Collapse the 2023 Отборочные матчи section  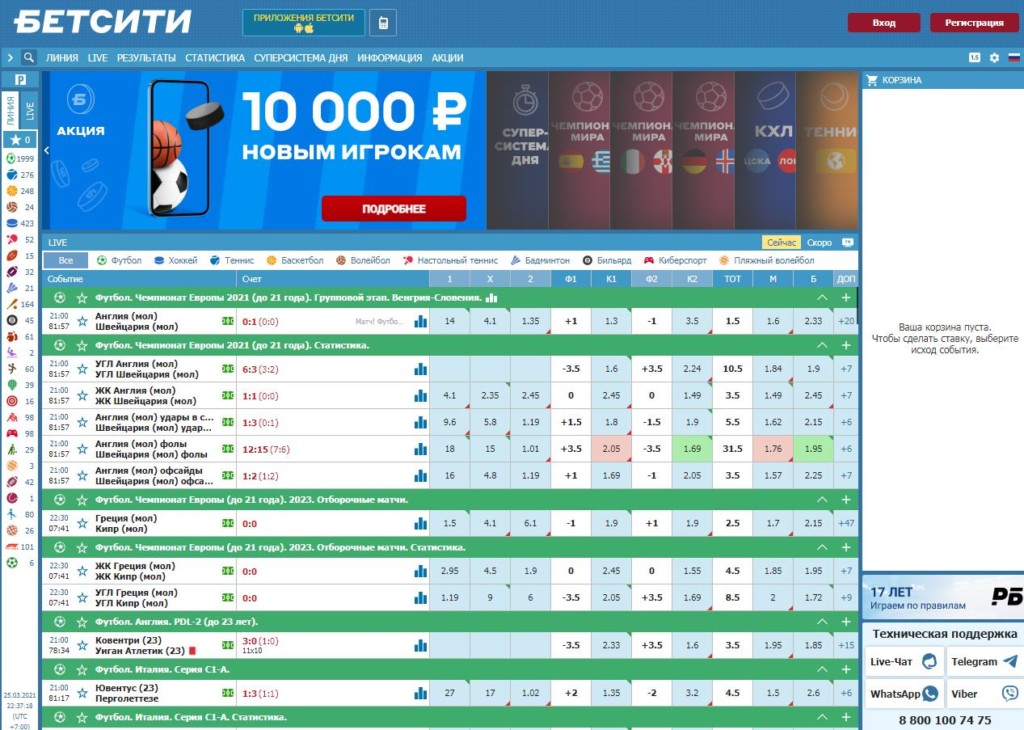coord(822,500)
